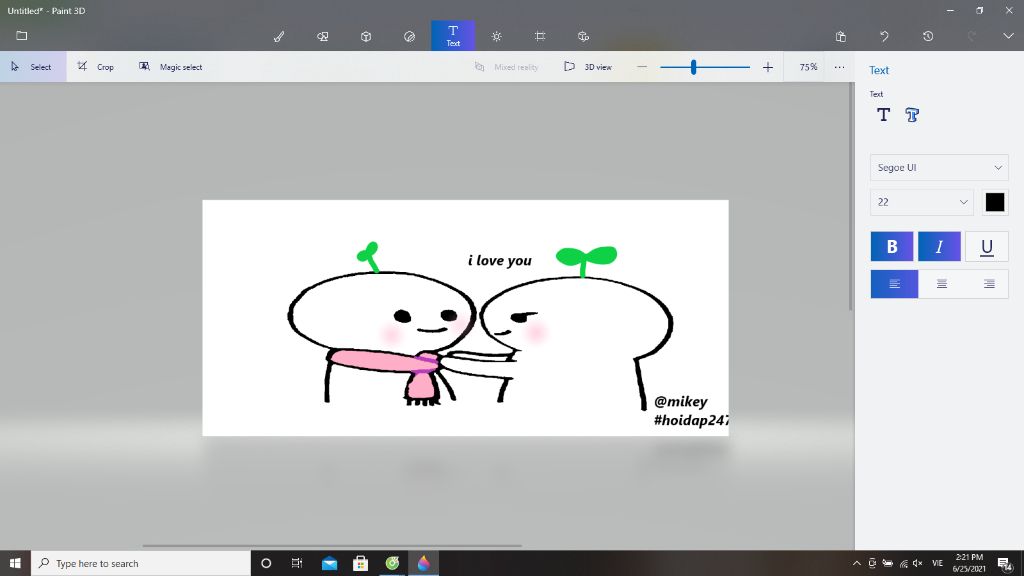
Task: Open the Mail app on taskbar
Action: 329,563
